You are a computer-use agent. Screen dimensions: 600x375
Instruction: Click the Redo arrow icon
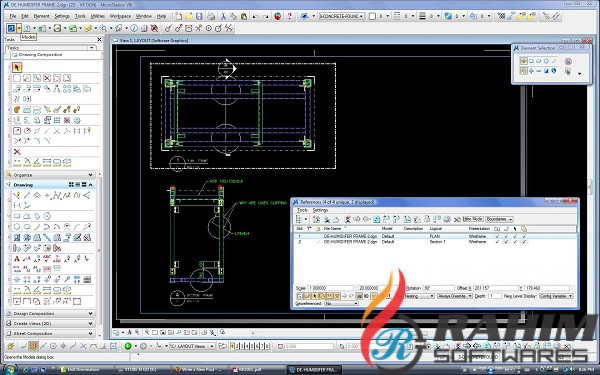click(266, 16)
